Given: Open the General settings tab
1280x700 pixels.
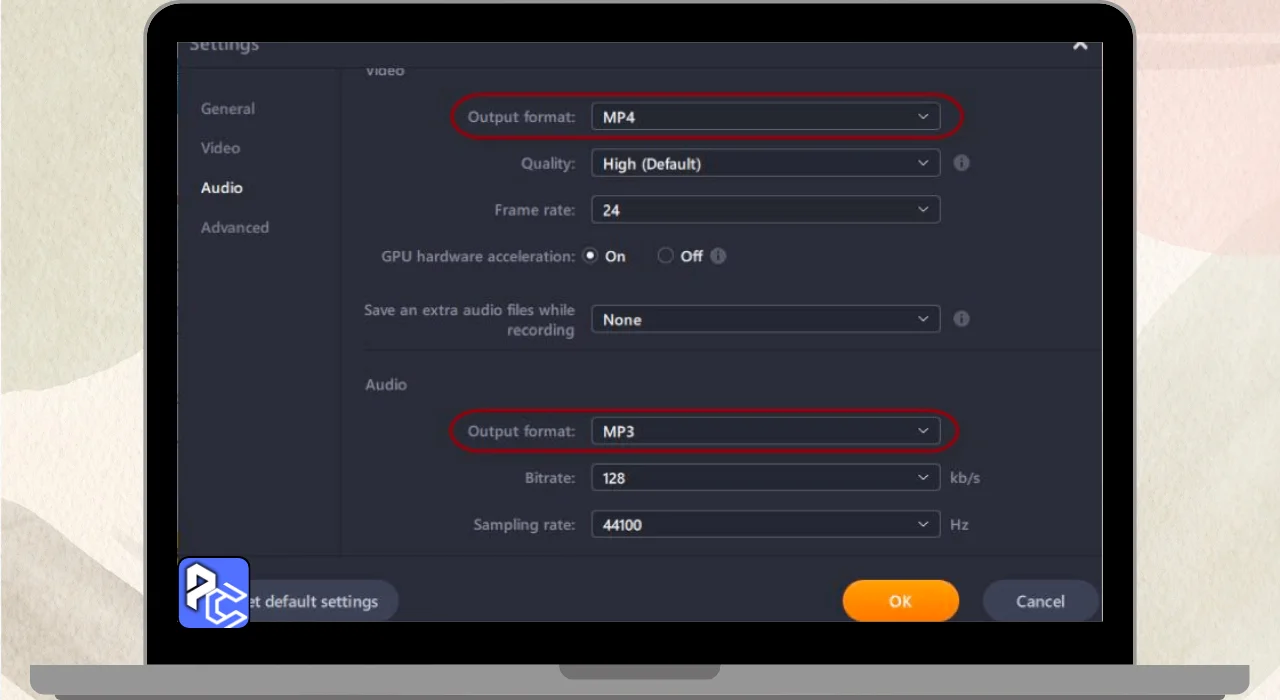Looking at the screenshot, I should (x=227, y=109).
